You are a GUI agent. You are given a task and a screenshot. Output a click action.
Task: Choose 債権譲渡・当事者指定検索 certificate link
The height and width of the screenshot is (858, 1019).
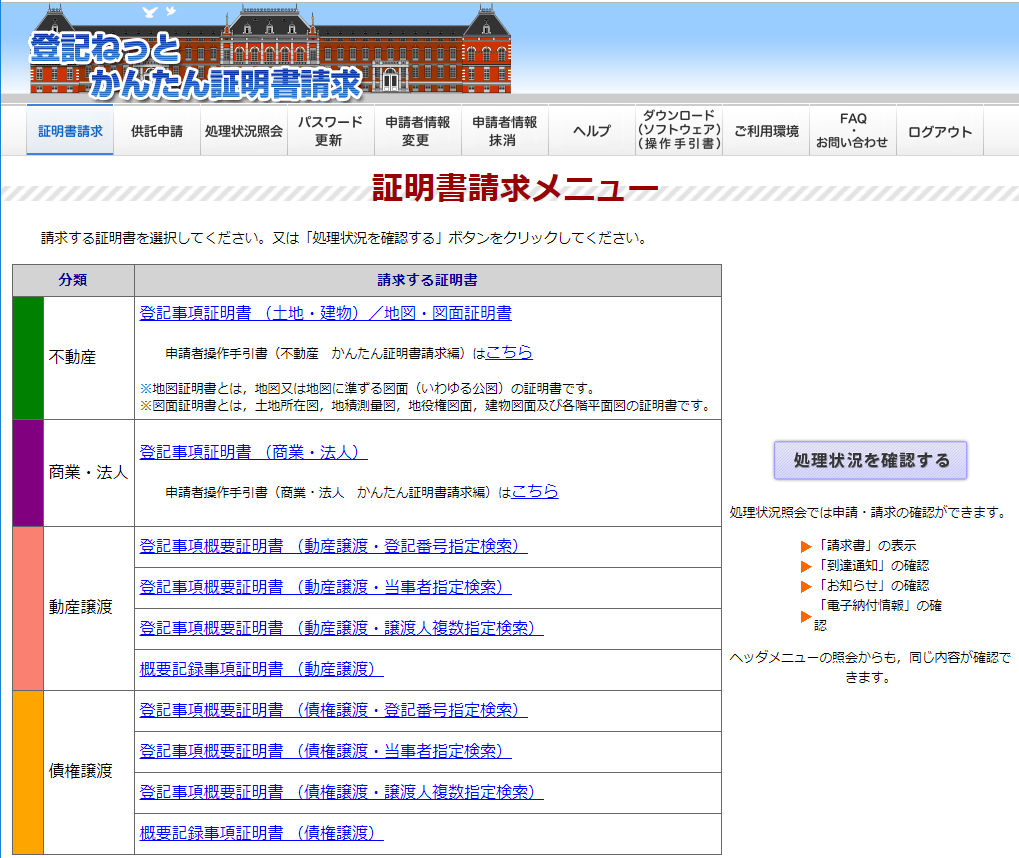(x=325, y=751)
